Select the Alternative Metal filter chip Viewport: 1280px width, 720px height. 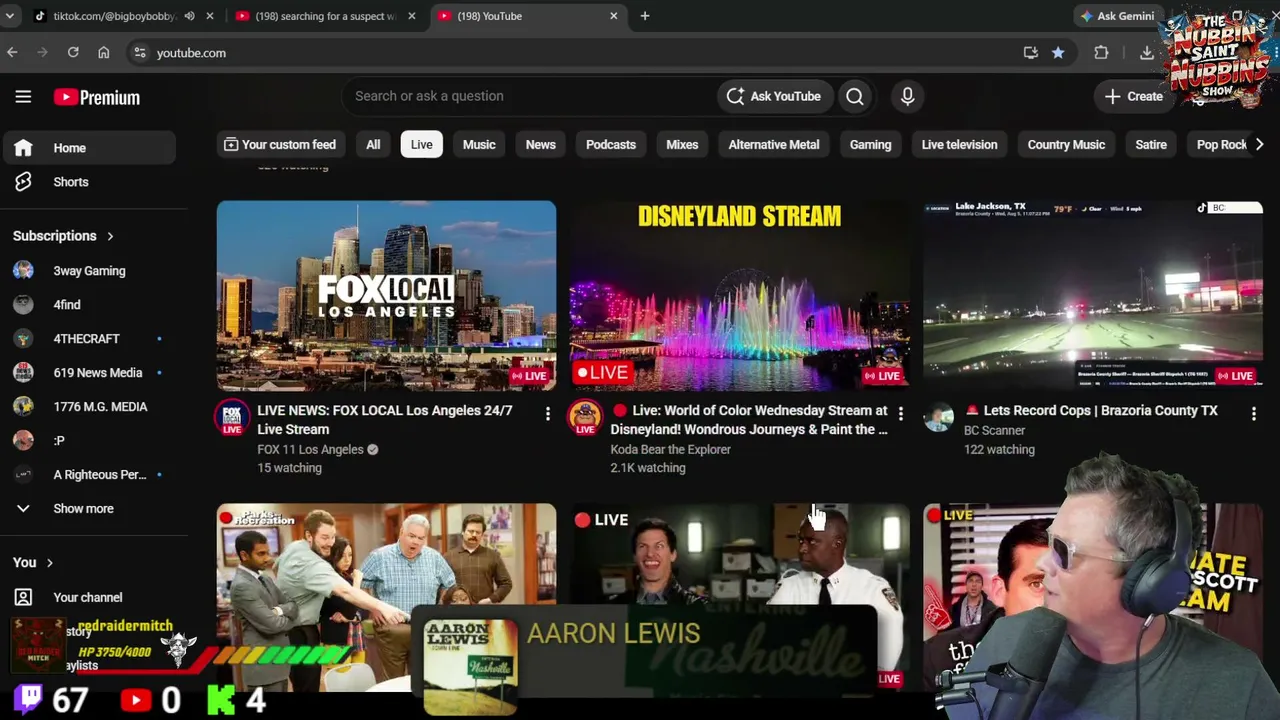coord(774,145)
